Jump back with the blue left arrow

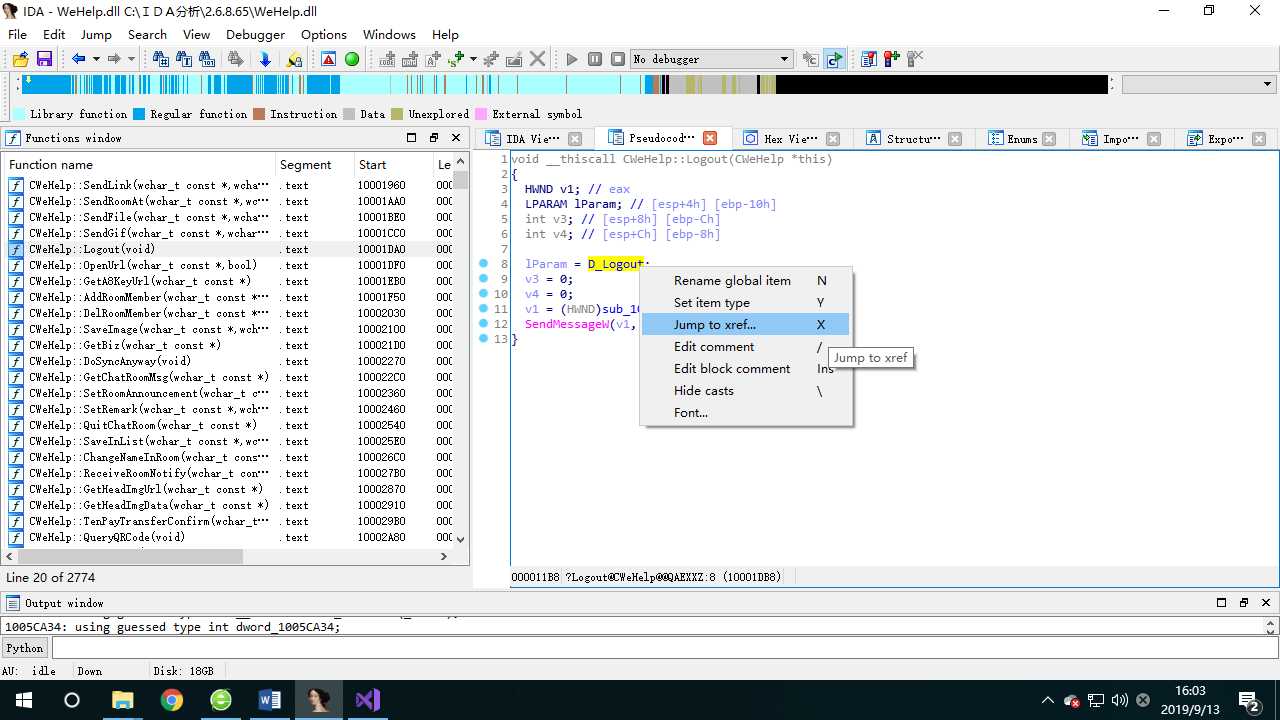tap(78, 59)
